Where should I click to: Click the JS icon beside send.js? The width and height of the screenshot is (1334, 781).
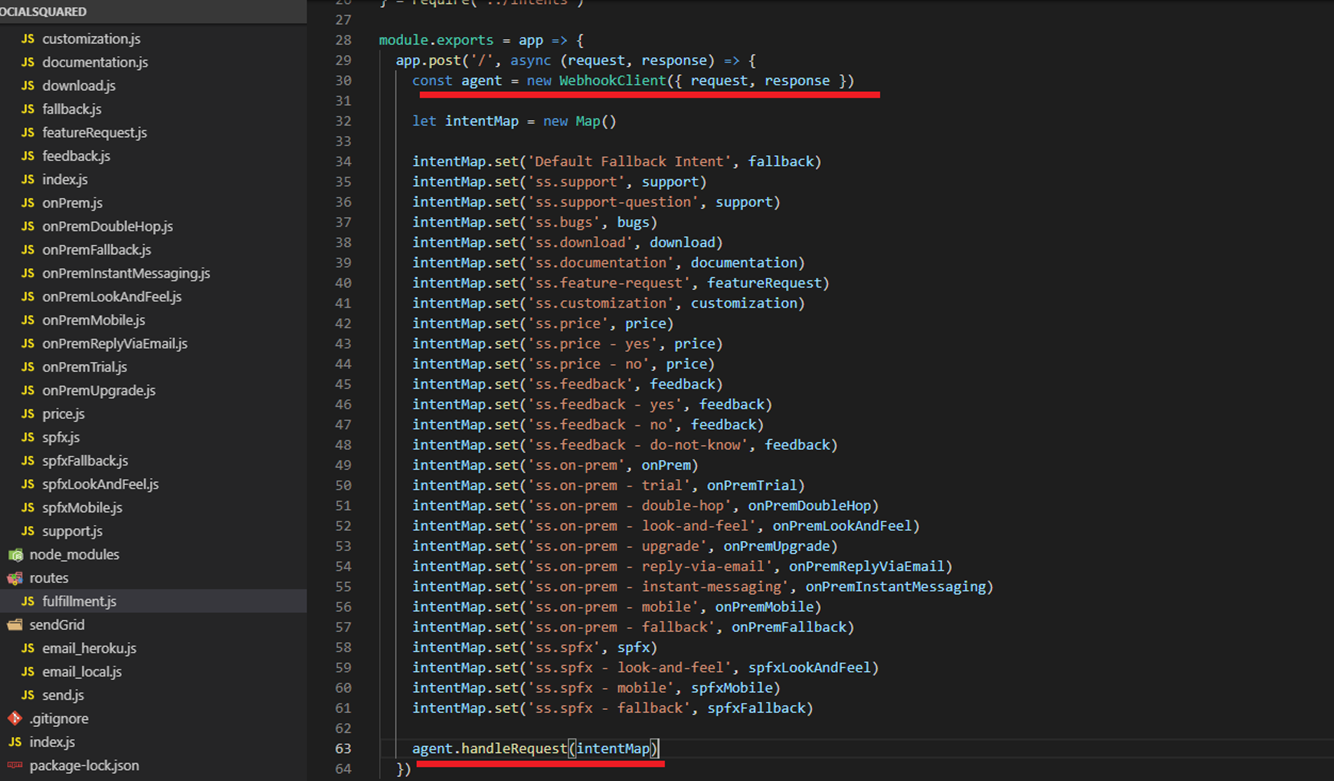(x=28, y=695)
